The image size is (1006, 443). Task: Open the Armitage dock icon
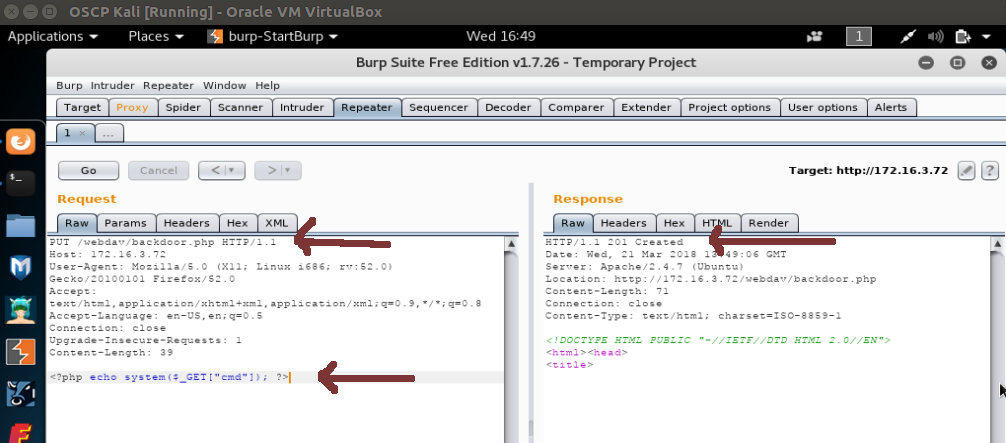(x=21, y=310)
